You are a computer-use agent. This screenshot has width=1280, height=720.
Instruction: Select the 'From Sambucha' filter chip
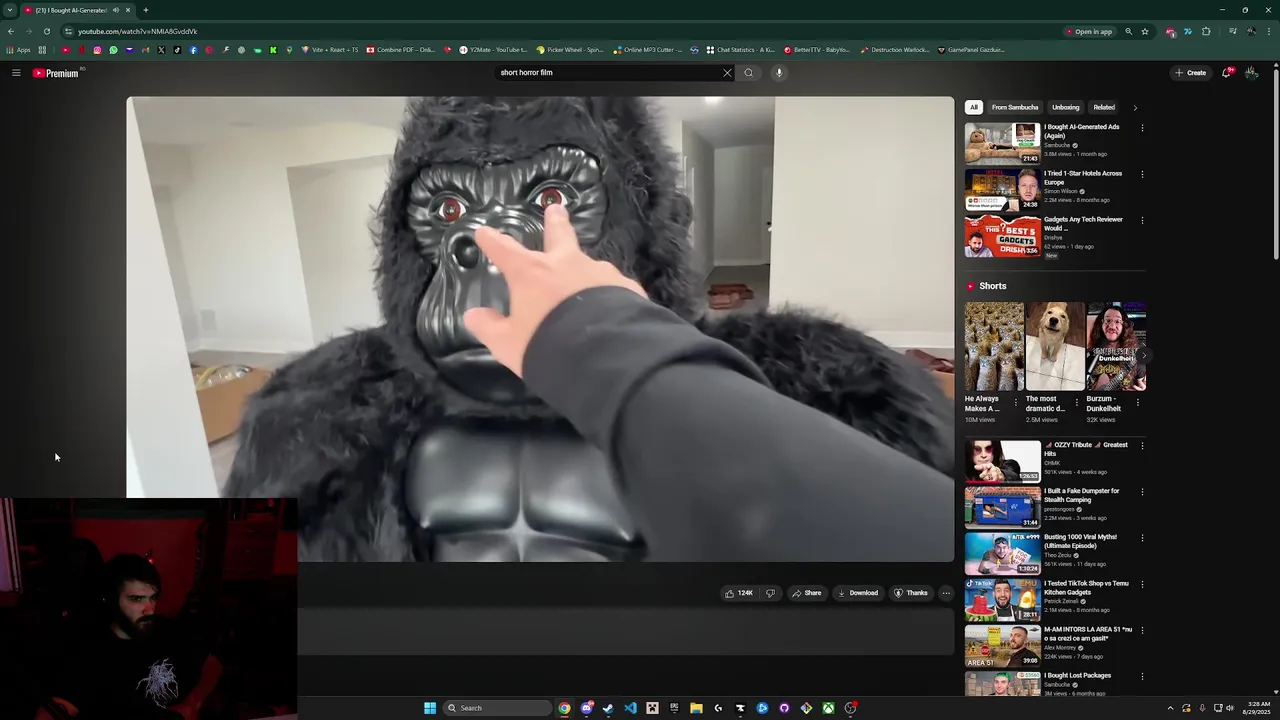(1015, 107)
